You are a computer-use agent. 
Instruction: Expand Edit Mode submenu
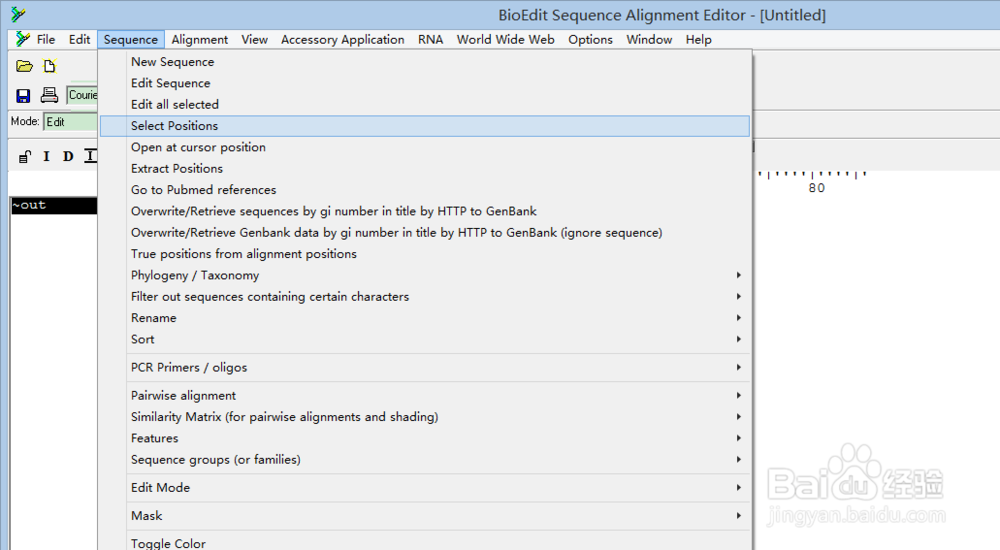[425, 487]
